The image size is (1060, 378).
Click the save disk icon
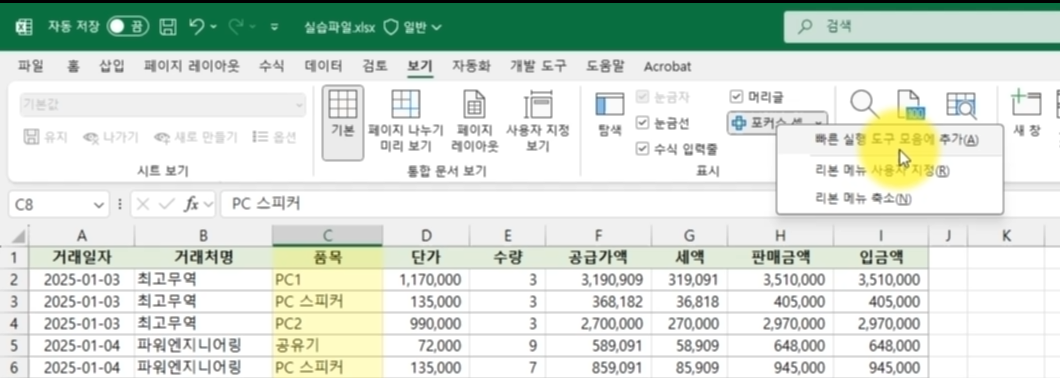168,27
